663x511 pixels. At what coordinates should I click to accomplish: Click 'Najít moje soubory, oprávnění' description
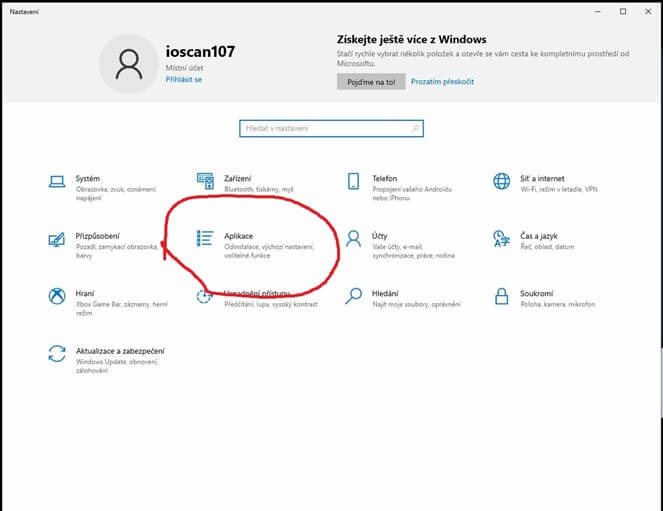416,304
